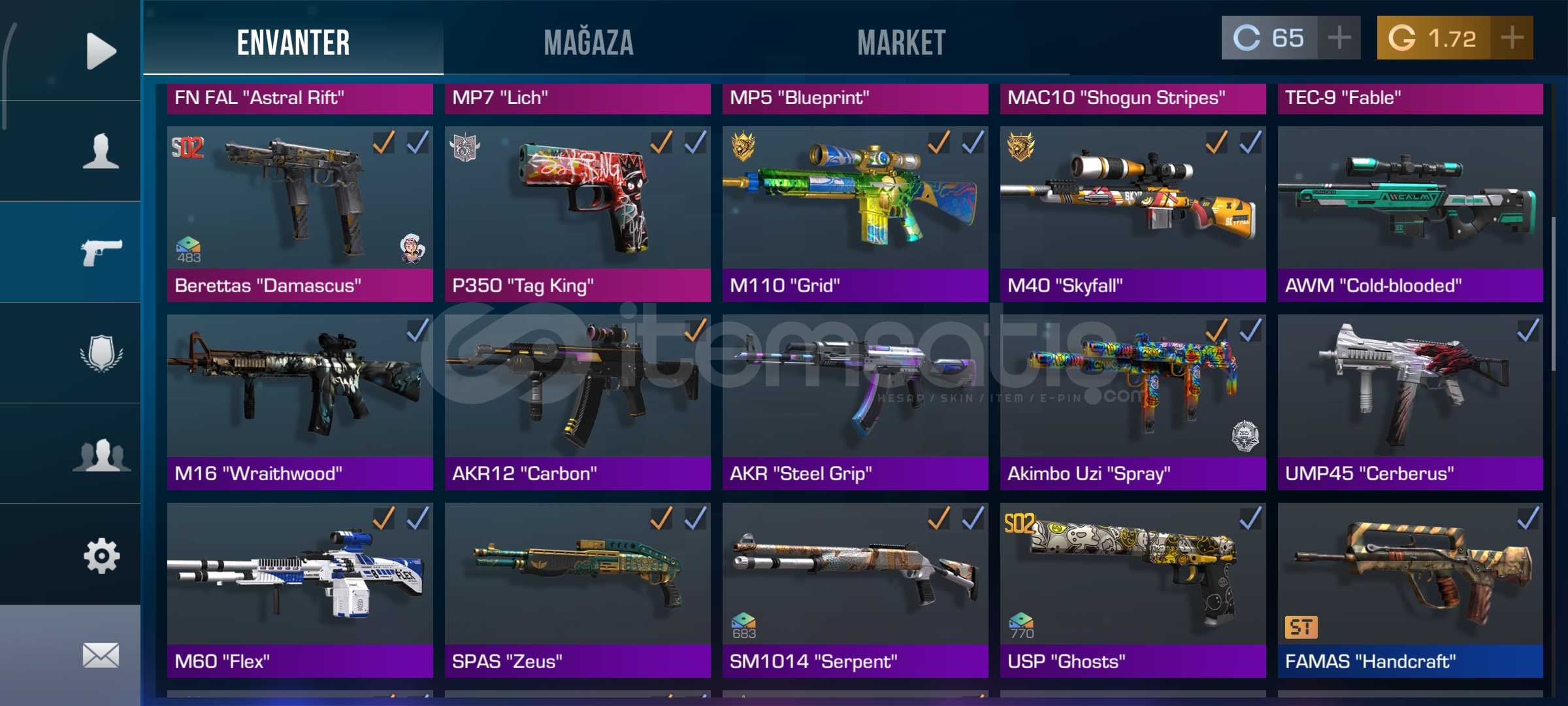Click the plus next to 65 silver coins
The image size is (1568, 706).
click(x=1339, y=38)
